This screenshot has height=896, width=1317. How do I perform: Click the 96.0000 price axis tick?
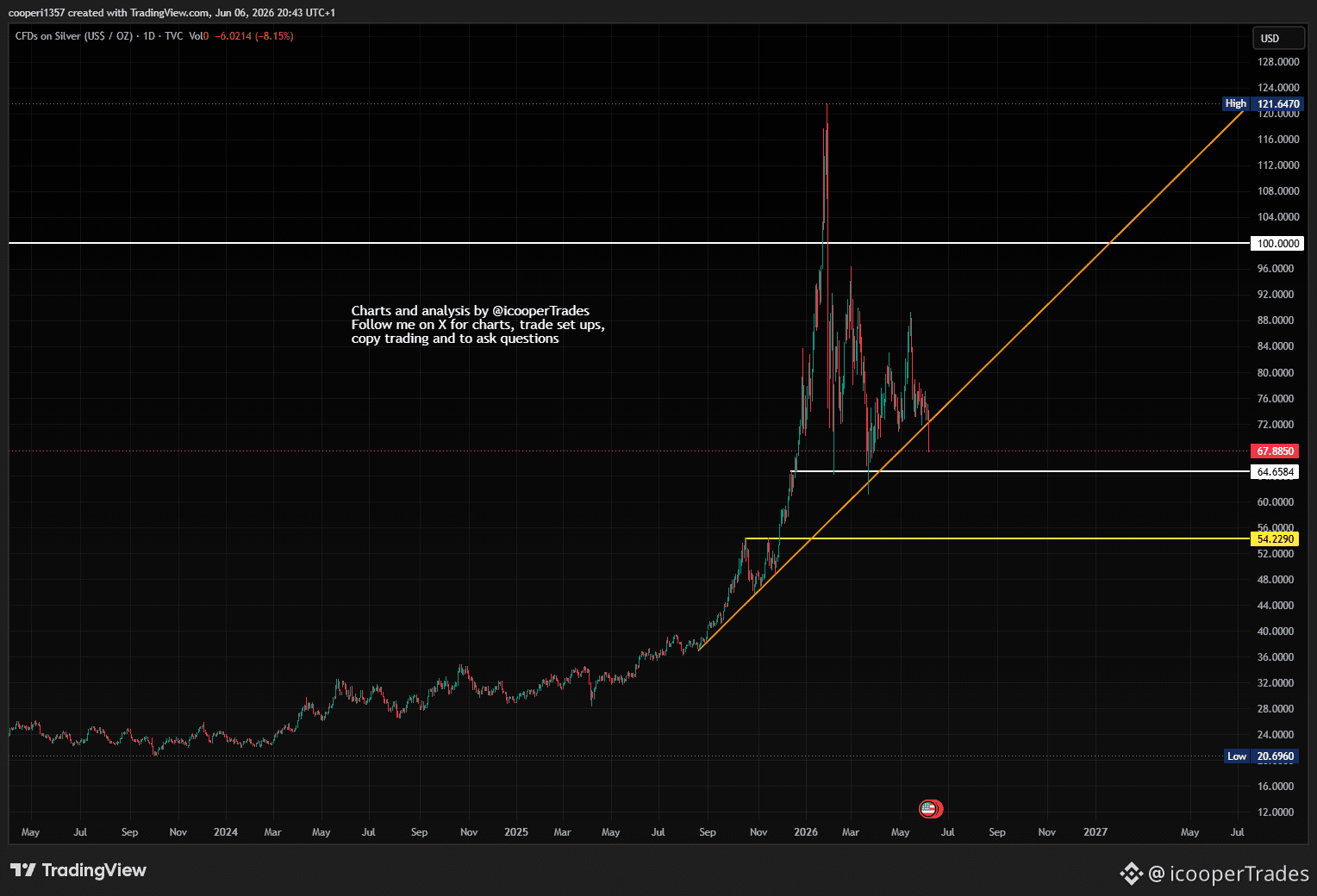click(1276, 269)
